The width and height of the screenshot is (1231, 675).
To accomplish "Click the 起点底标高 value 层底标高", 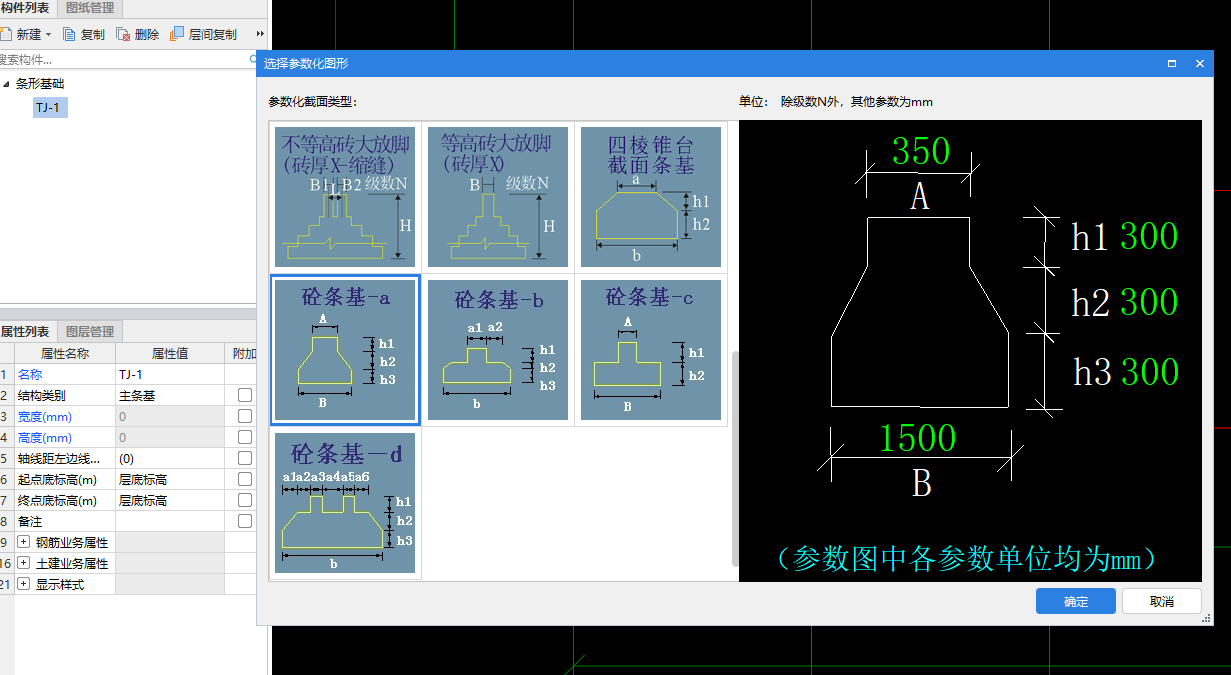I will [169, 479].
